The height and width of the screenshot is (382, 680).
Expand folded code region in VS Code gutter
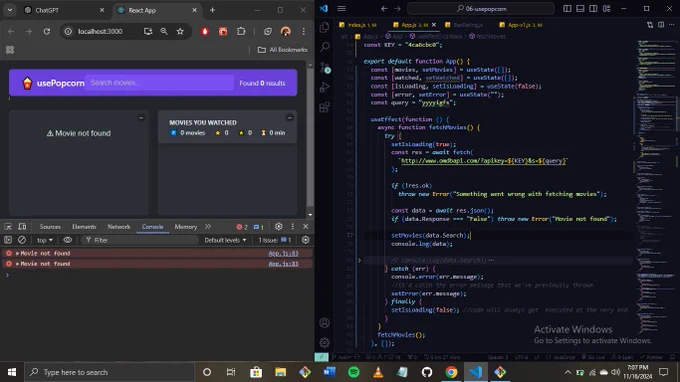click(x=359, y=260)
